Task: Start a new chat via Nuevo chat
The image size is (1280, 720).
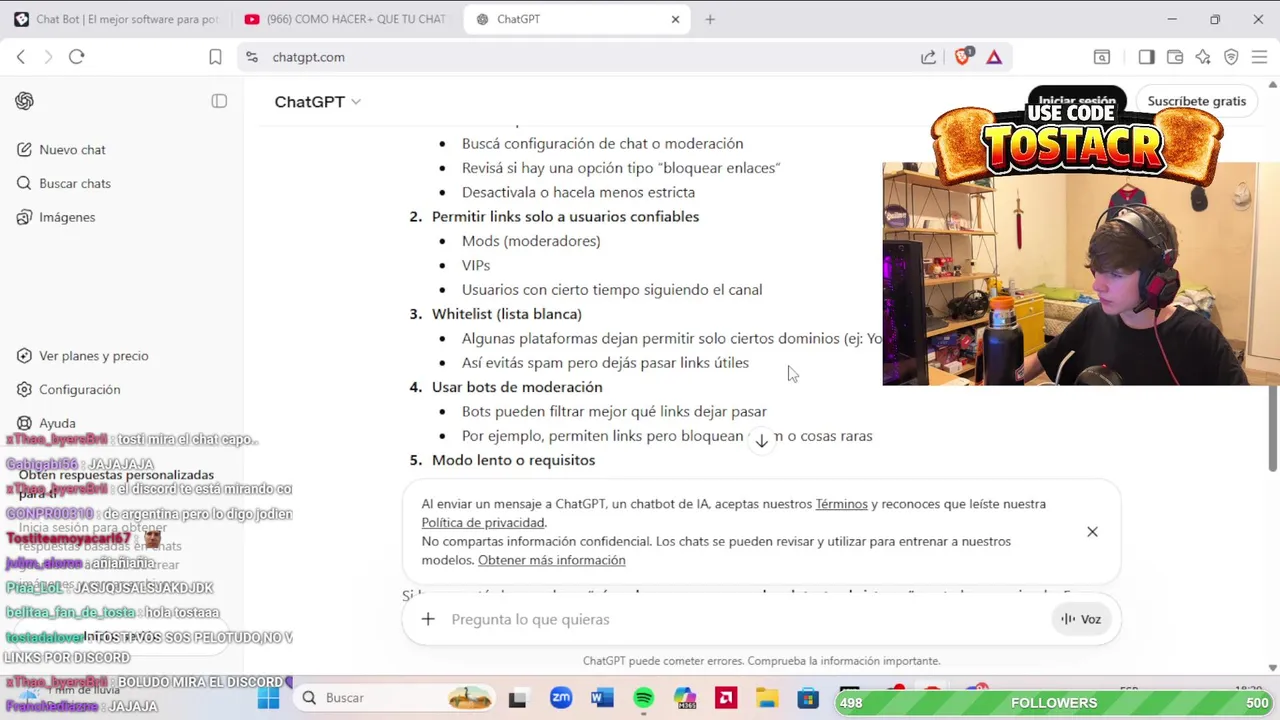Action: click(61, 150)
